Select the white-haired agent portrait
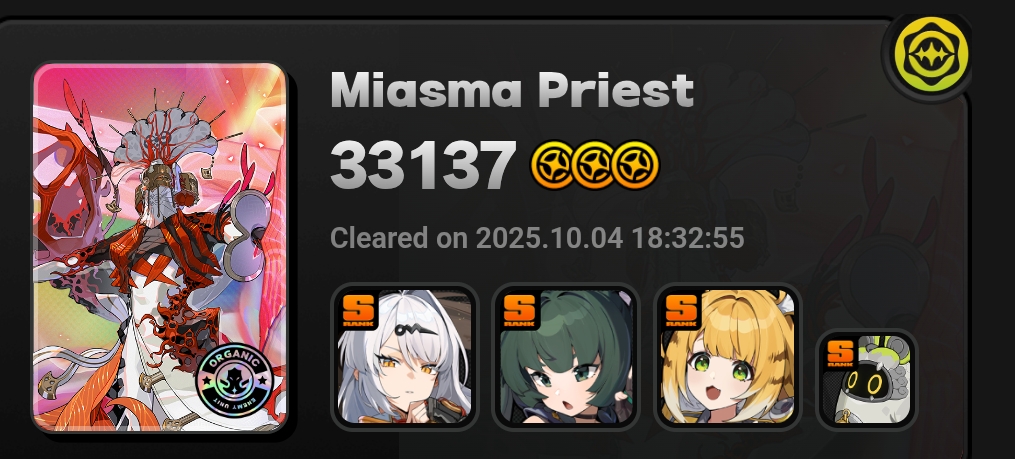 pyautogui.click(x=405, y=356)
